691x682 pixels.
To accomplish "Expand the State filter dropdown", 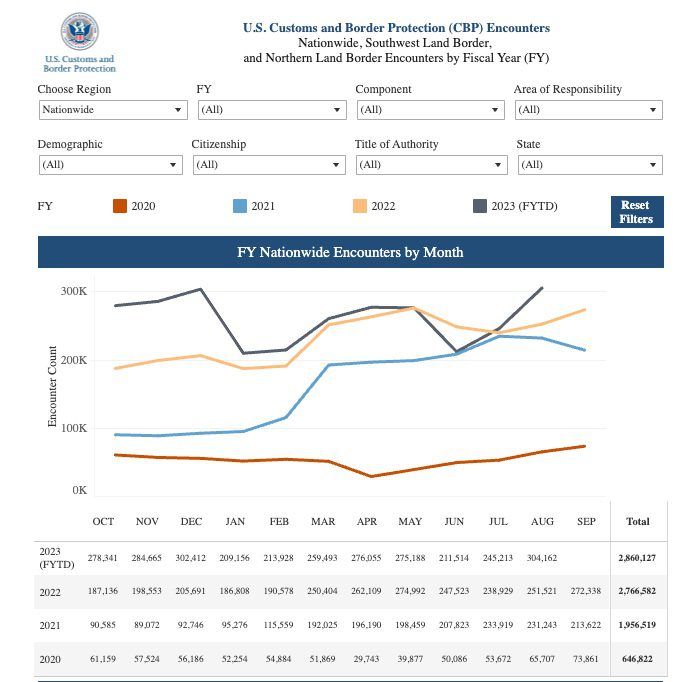I will pyautogui.click(x=589, y=165).
